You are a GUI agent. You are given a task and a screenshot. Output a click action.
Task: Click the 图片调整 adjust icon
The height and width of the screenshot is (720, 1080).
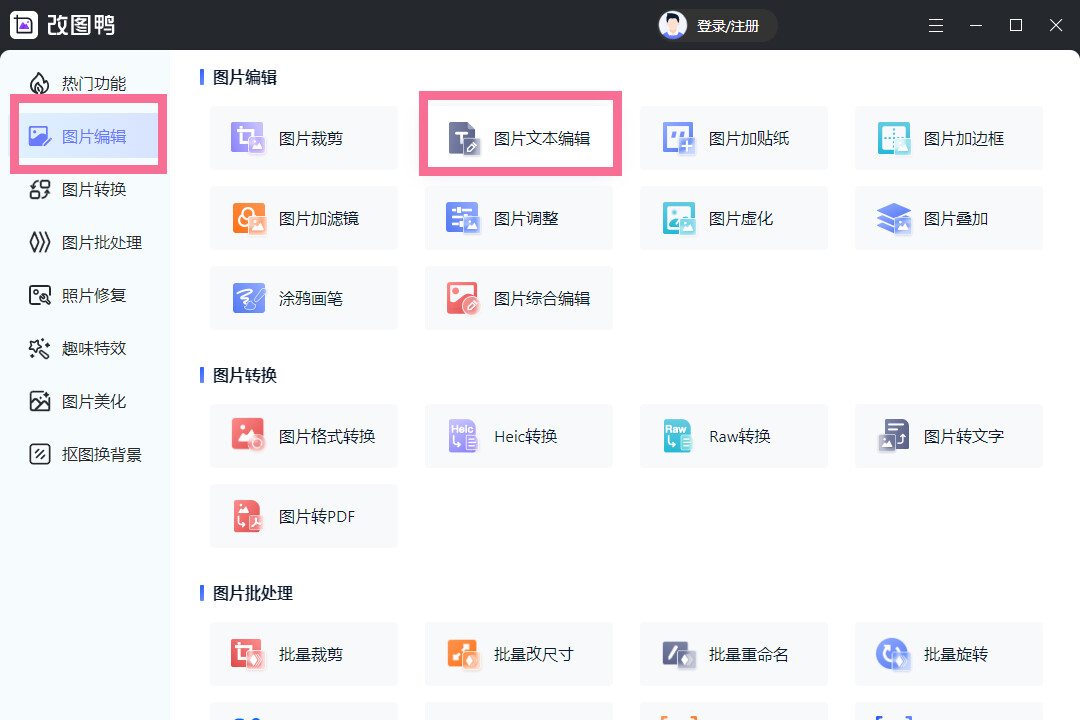(x=463, y=218)
